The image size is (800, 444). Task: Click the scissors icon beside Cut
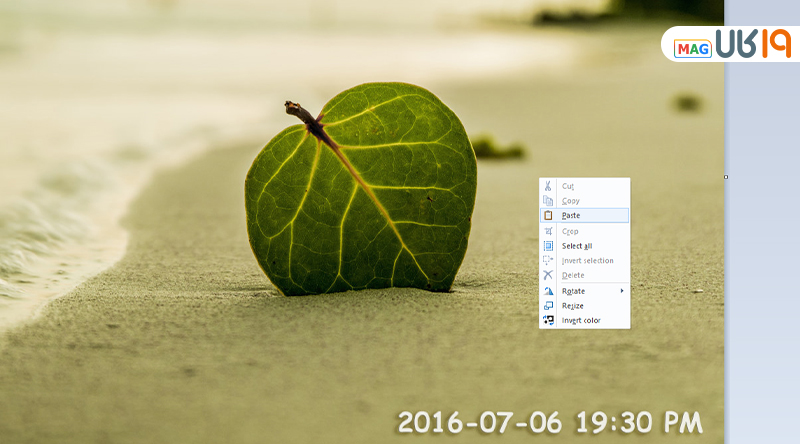coord(547,186)
